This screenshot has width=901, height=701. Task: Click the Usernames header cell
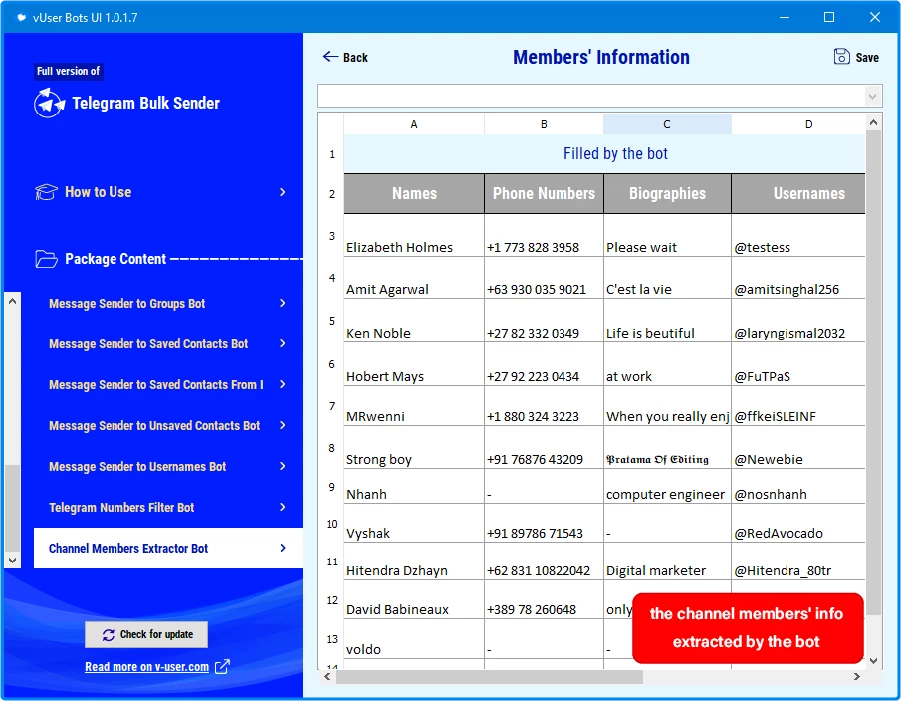pyautogui.click(x=799, y=194)
